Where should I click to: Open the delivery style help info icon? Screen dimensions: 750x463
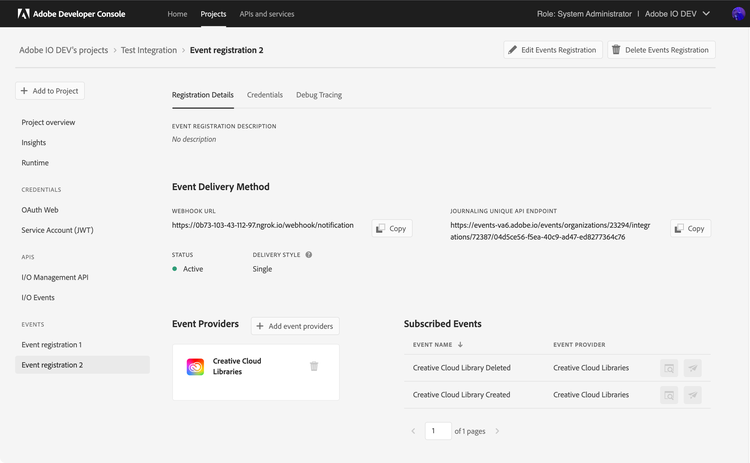click(x=309, y=255)
